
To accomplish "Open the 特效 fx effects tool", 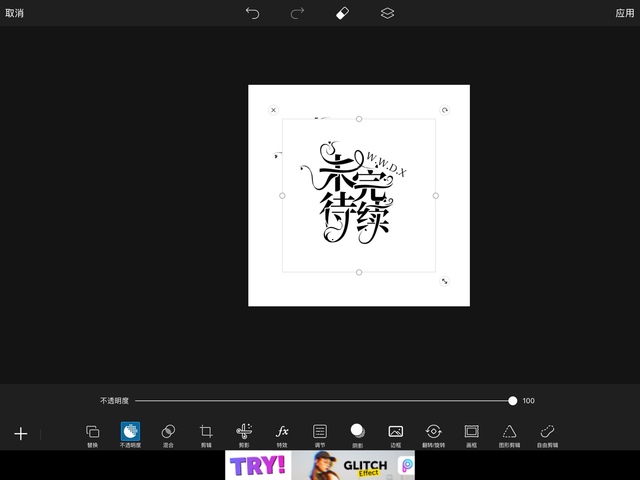I will [x=282, y=434].
